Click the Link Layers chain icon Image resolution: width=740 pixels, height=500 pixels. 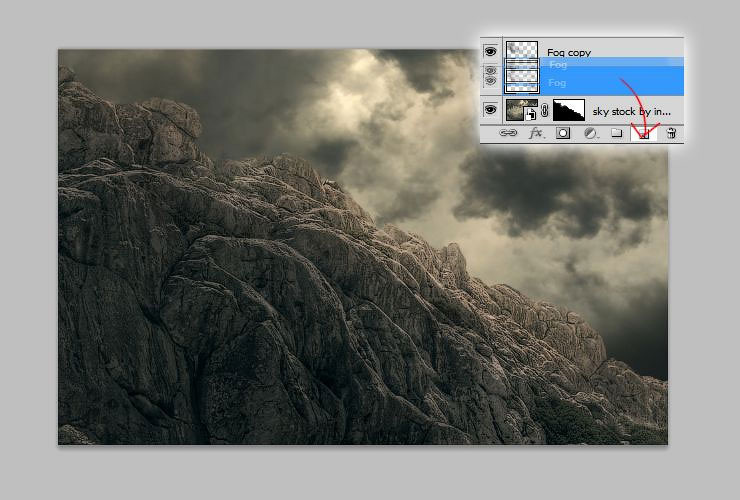point(508,133)
